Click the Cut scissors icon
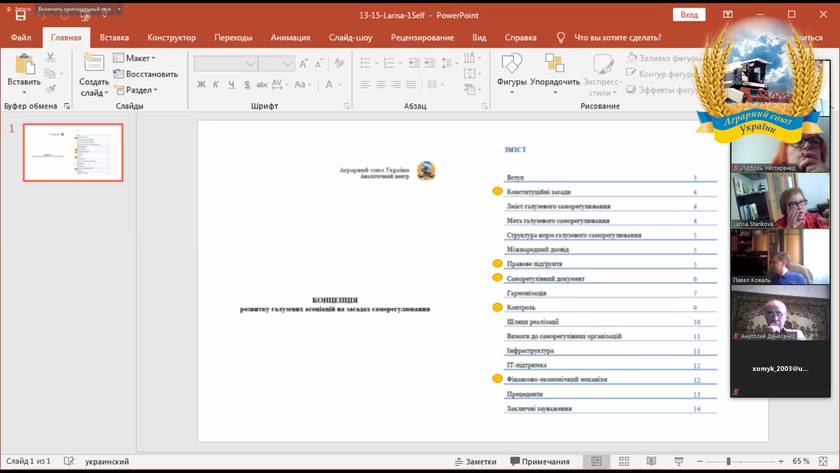This screenshot has height=473, width=840. [x=50, y=57]
